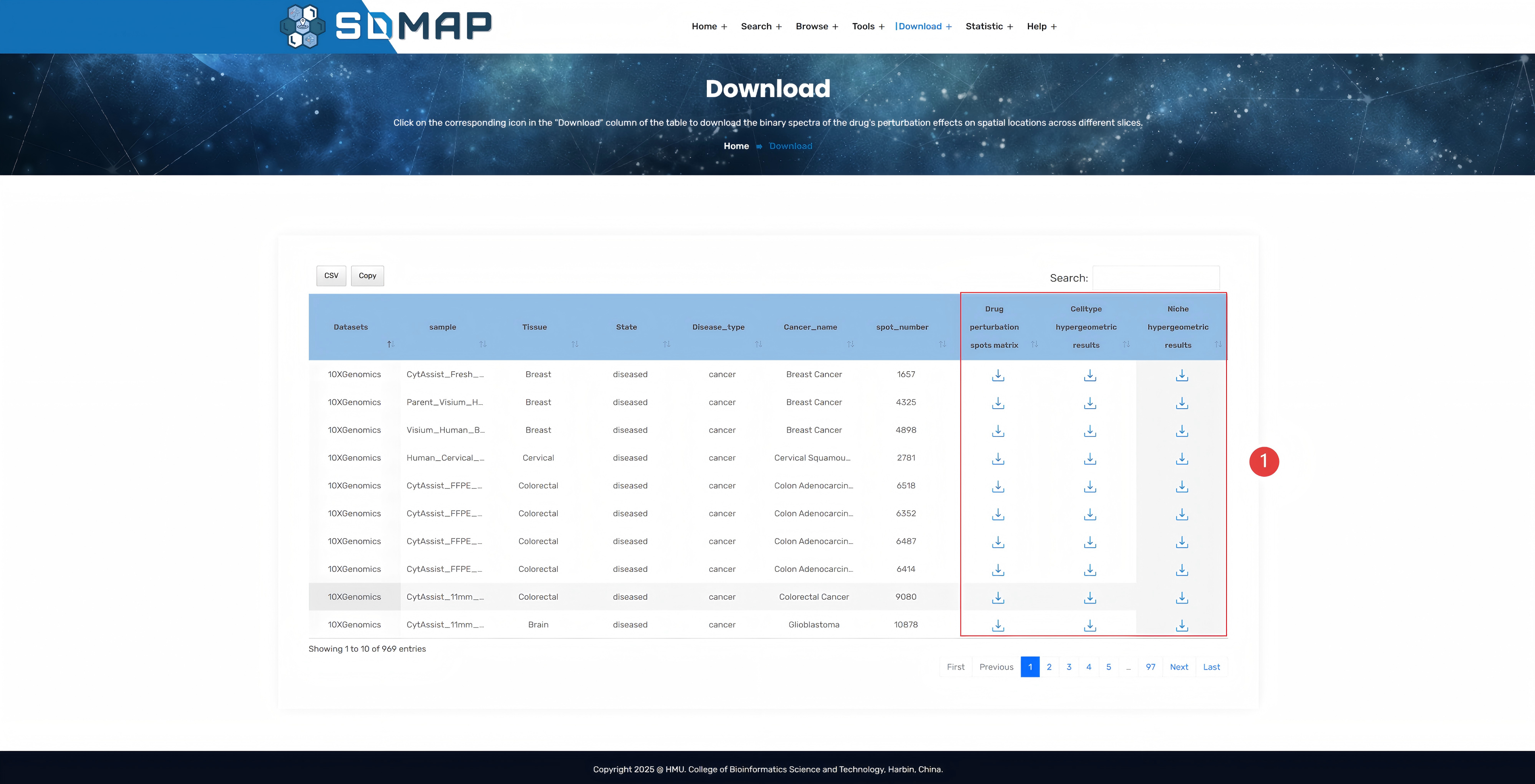Export table with CSV button
The height and width of the screenshot is (784, 1535).
[331, 276]
